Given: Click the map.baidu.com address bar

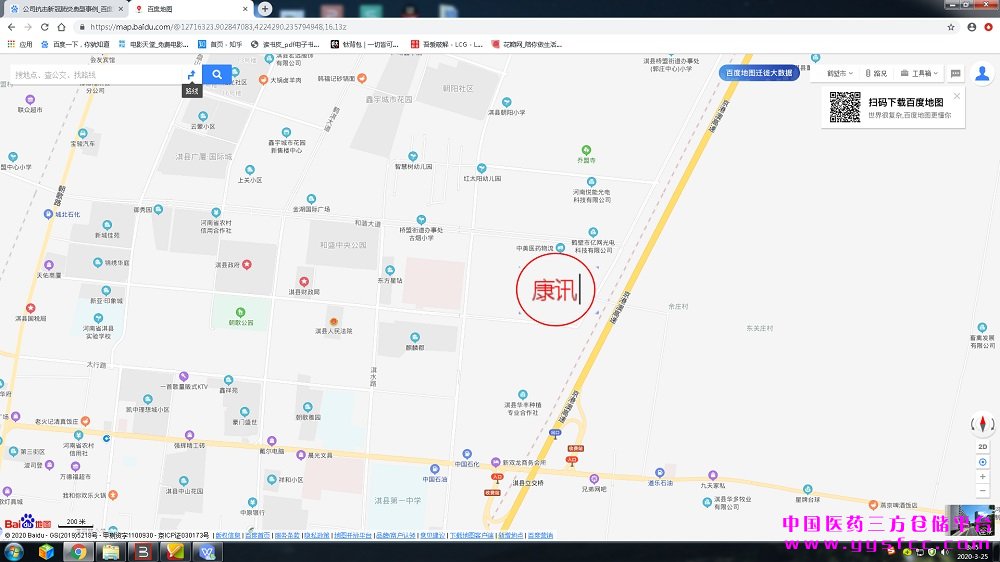Looking at the screenshot, I should pos(510,27).
